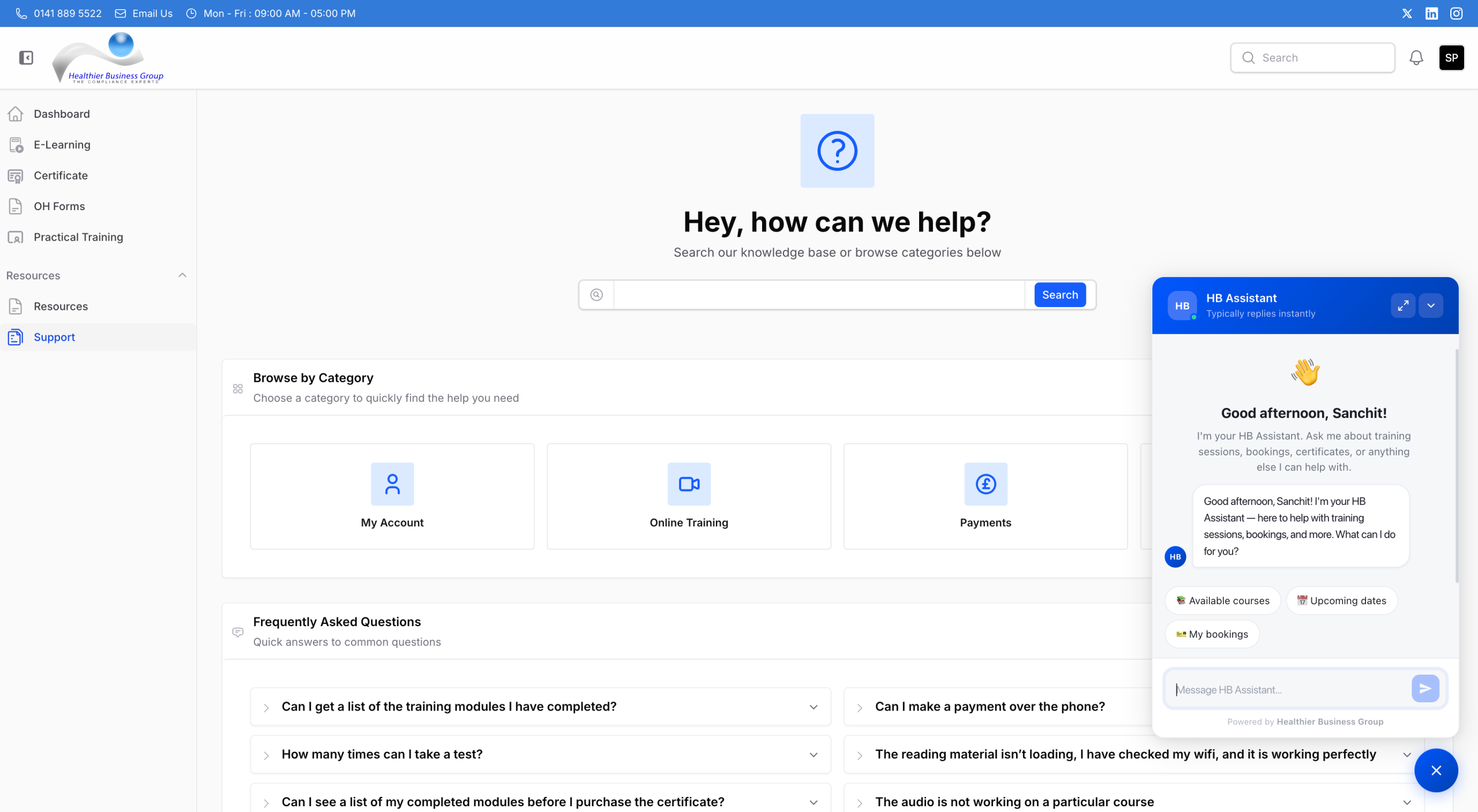Open the X (Twitter) social link

point(1407,13)
